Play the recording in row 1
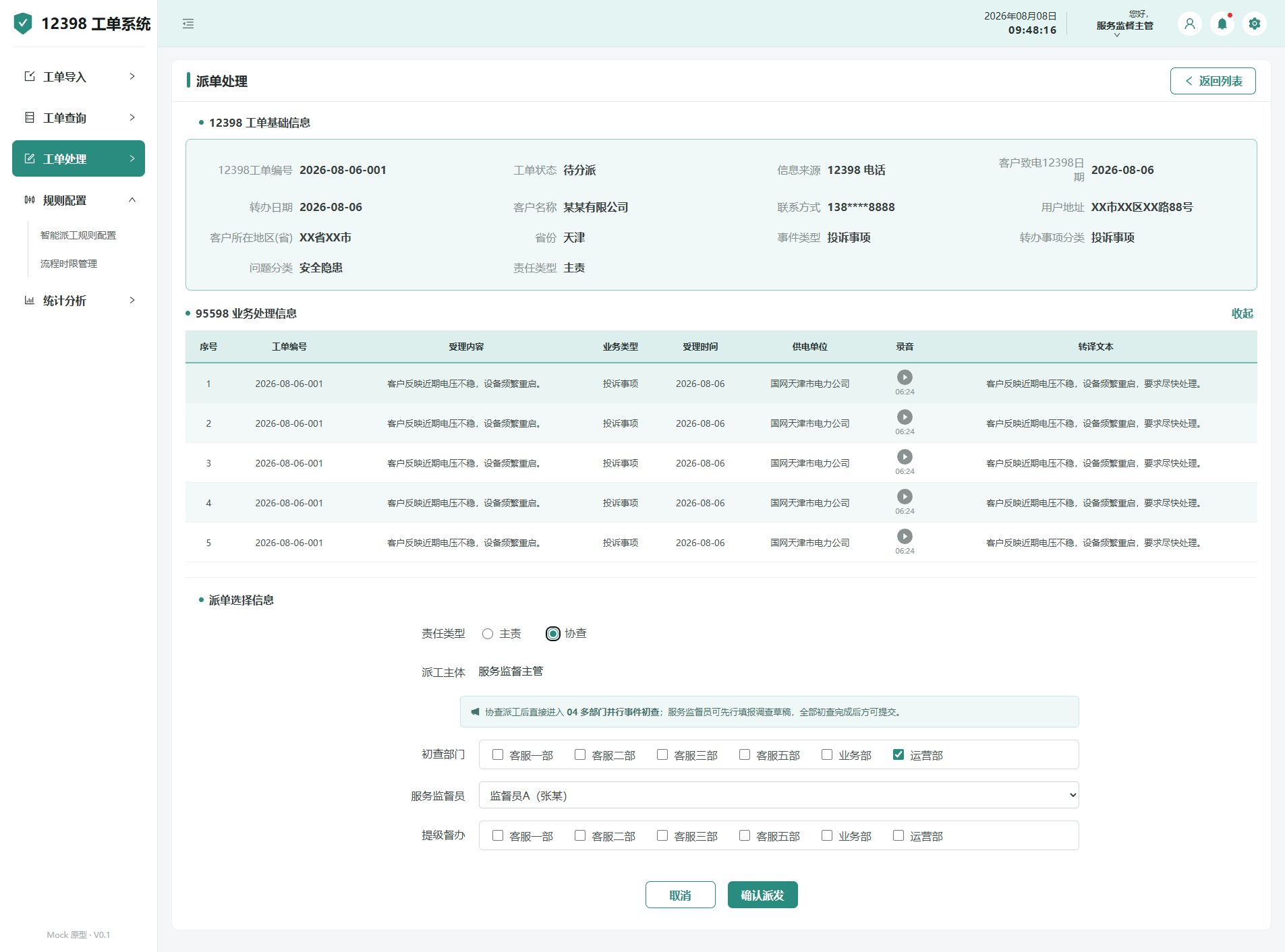 (x=905, y=377)
